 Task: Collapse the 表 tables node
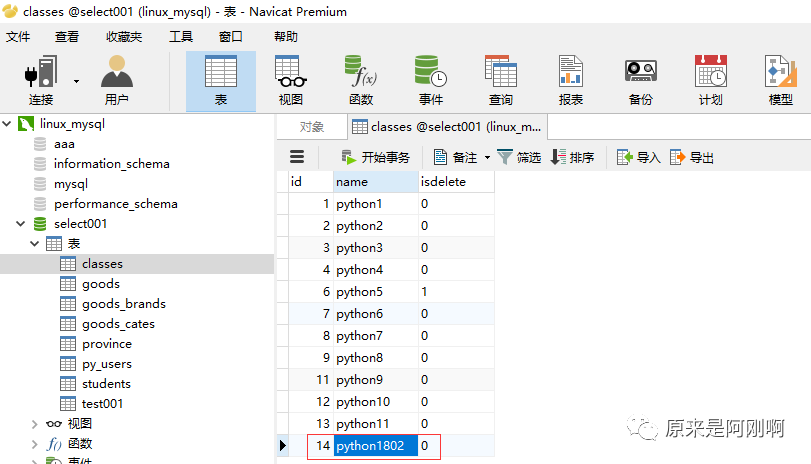[x=35, y=244]
